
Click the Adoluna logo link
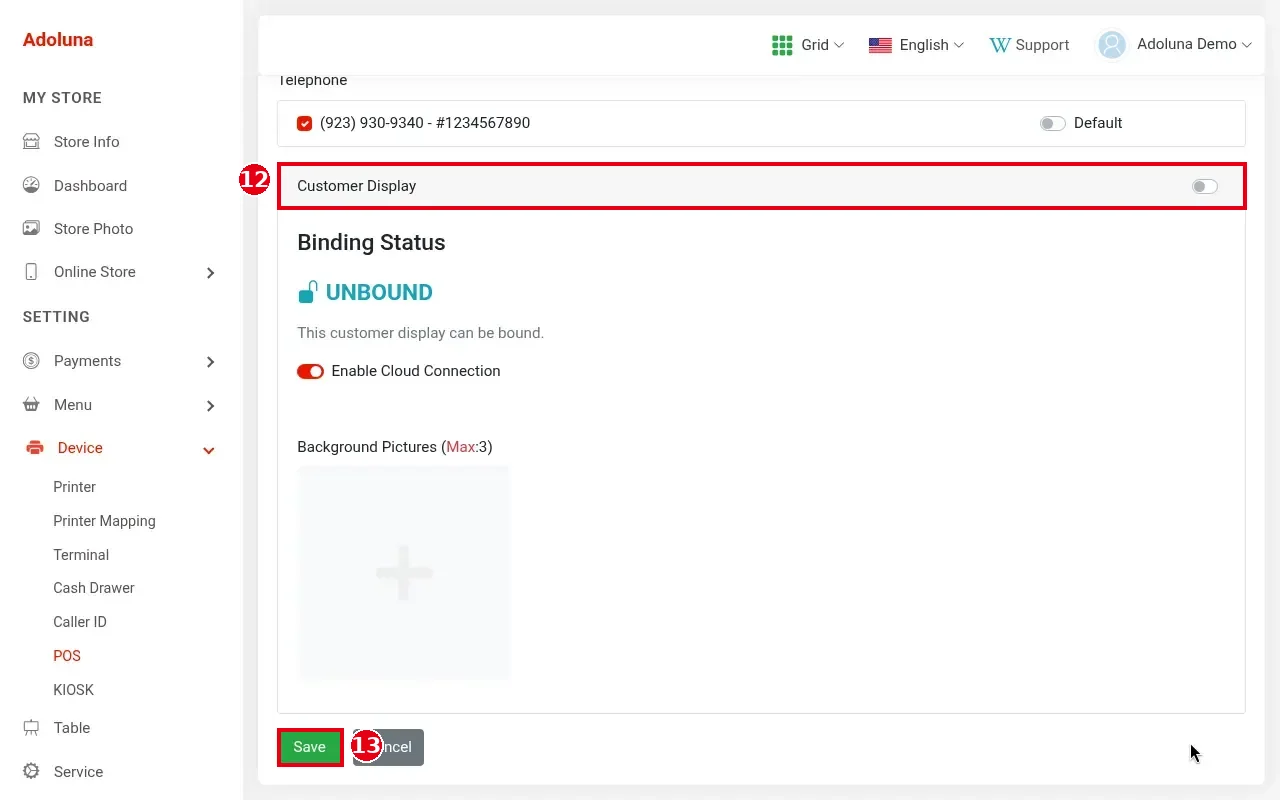tap(58, 40)
